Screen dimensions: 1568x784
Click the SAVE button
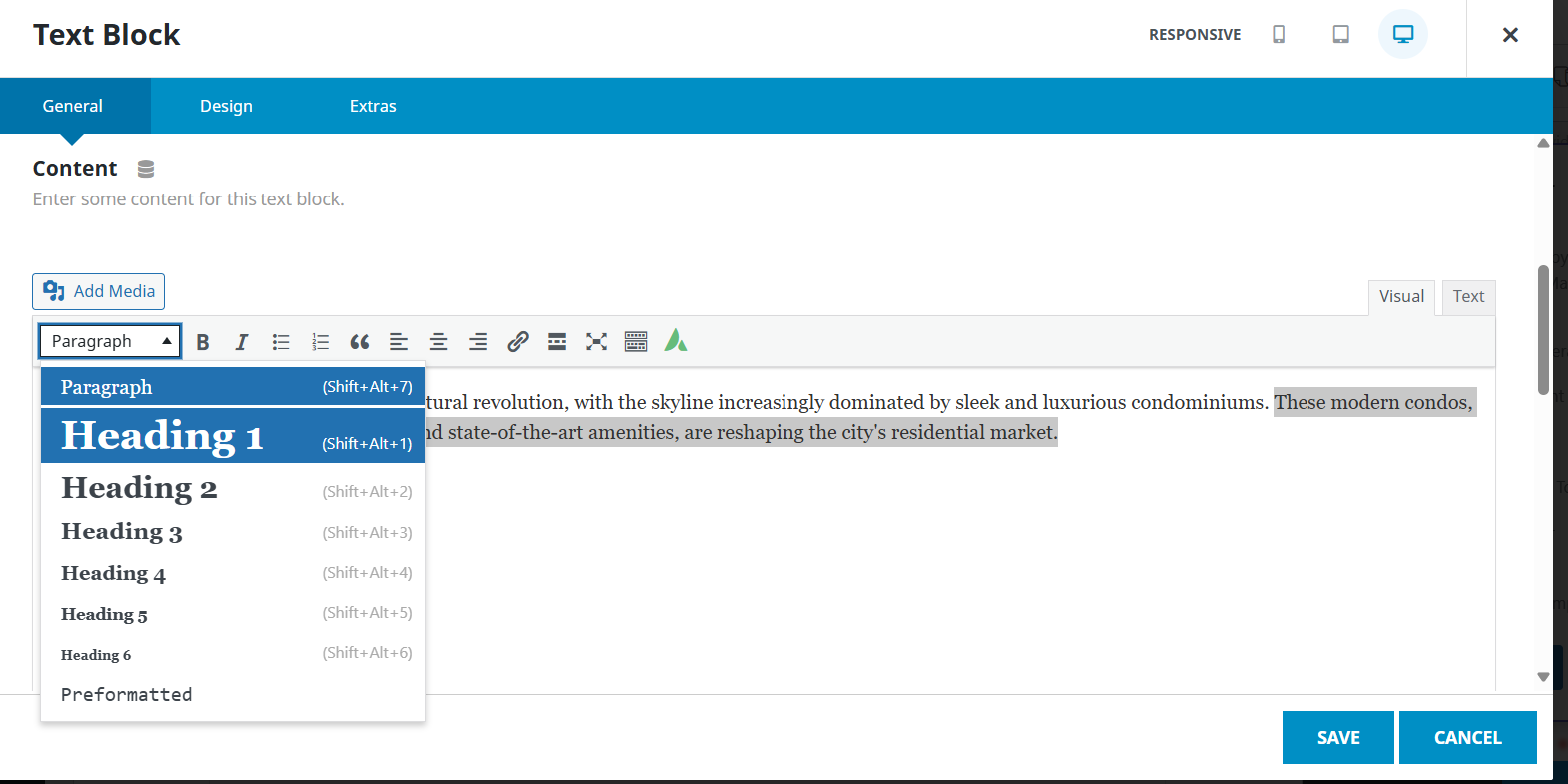click(1337, 737)
